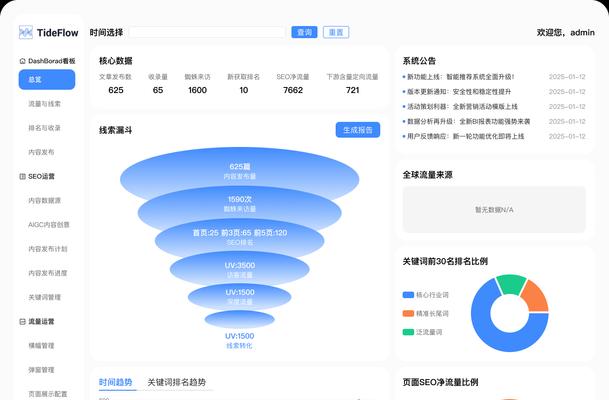Click the 1590次 funnel layer
Viewport: 609px width, 400px height.
pyautogui.click(x=240, y=203)
